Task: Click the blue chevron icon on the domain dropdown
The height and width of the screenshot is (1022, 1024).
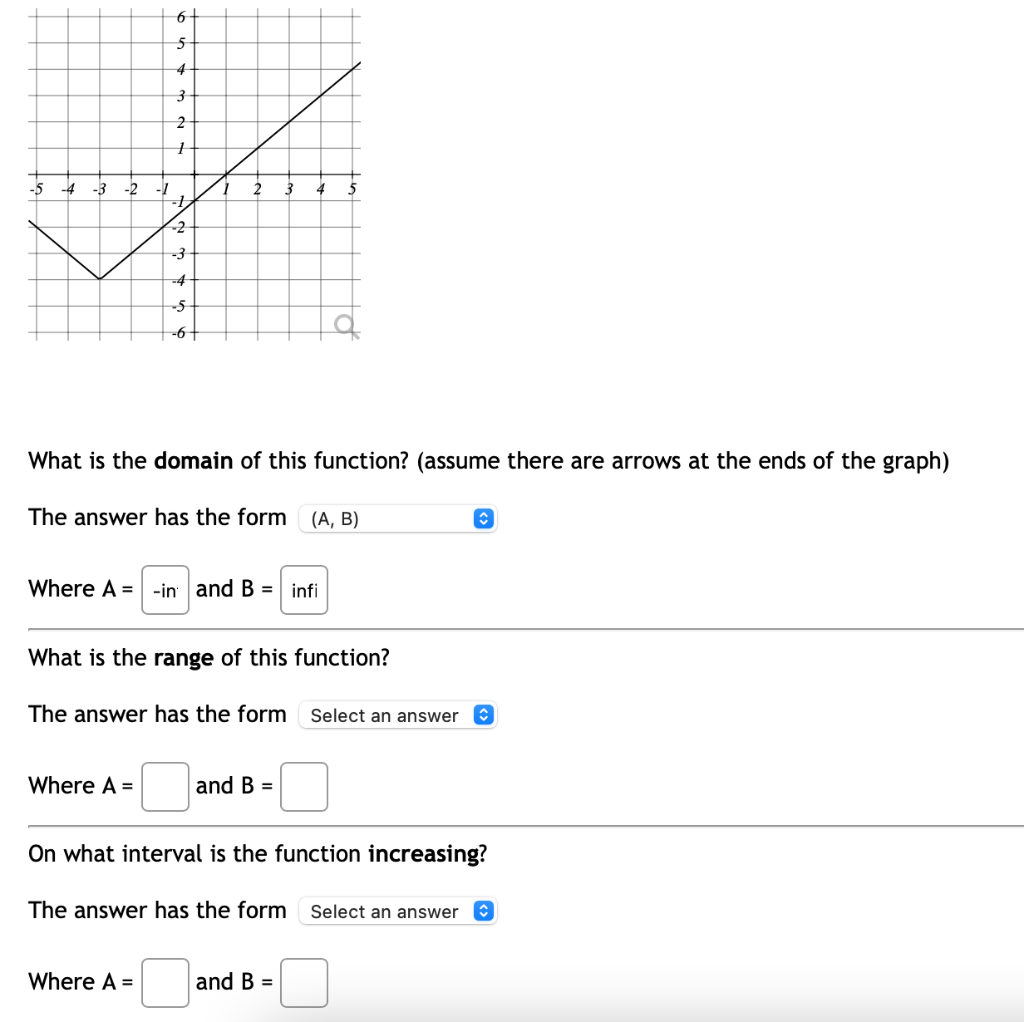Action: coord(483,518)
